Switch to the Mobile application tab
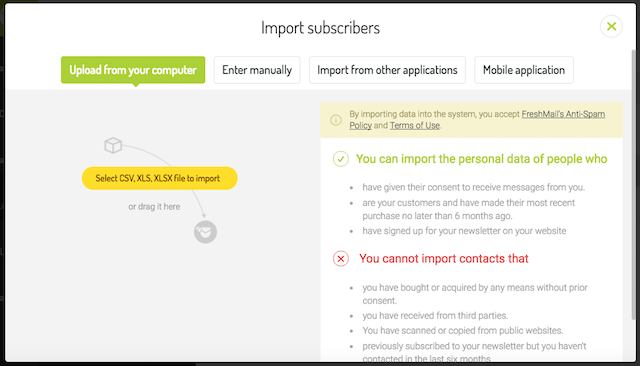 pos(524,70)
